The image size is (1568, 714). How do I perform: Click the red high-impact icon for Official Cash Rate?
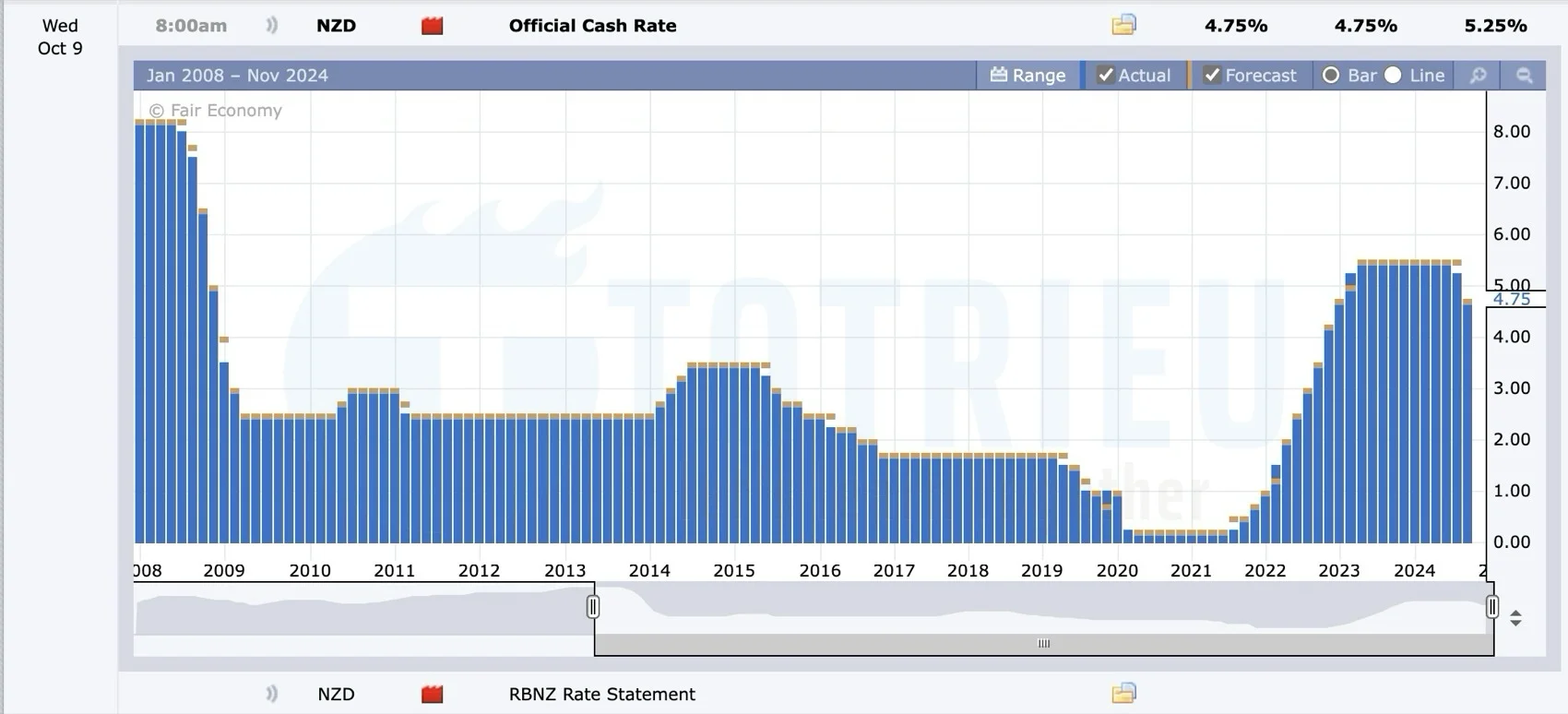point(432,26)
